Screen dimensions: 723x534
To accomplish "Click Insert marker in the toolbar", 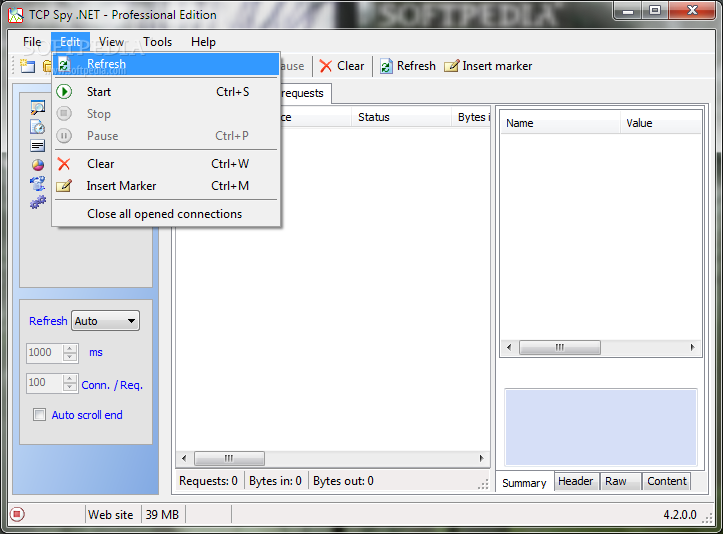I will click(488, 66).
